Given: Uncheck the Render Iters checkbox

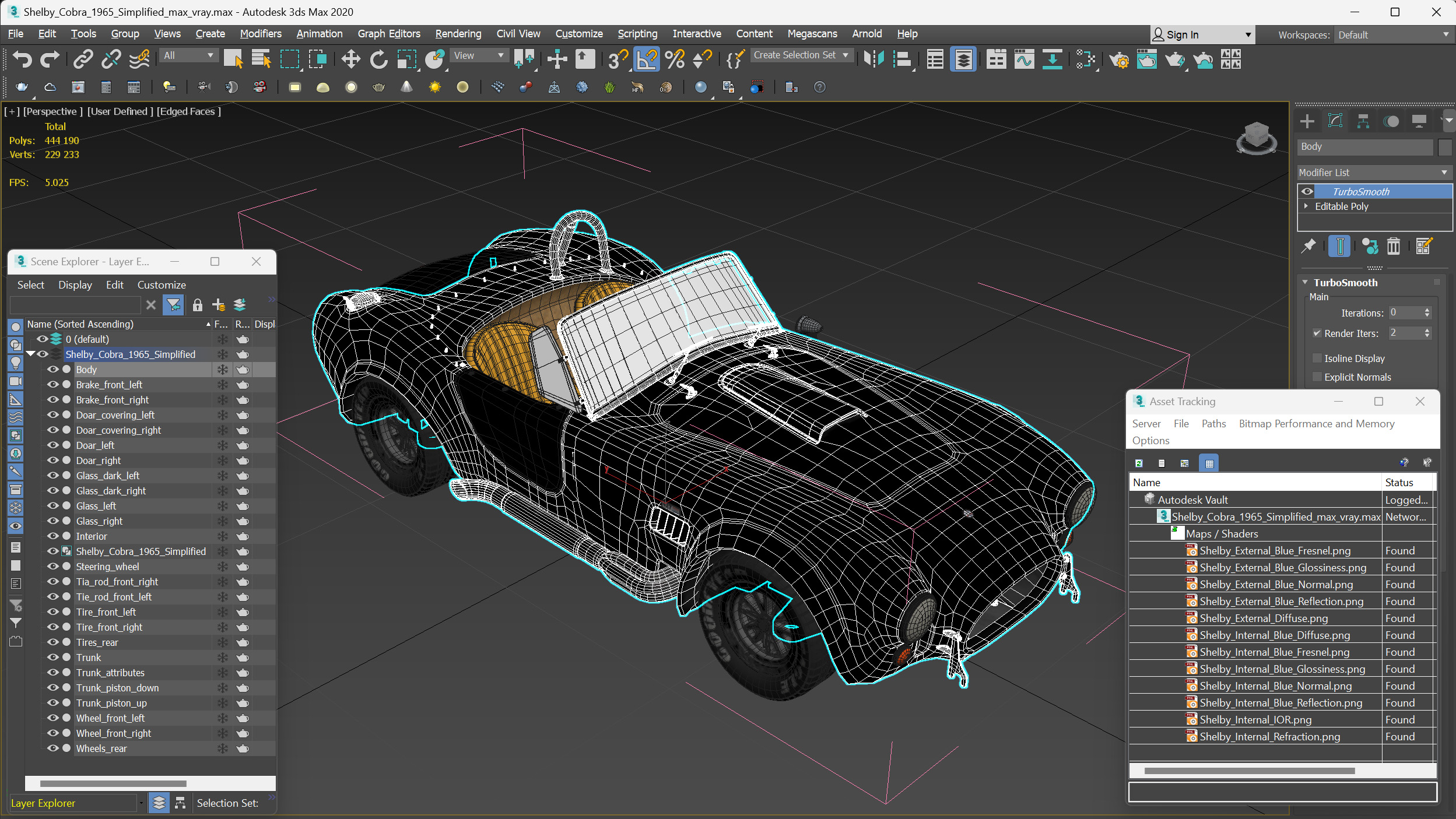Looking at the screenshot, I should pyautogui.click(x=1317, y=333).
